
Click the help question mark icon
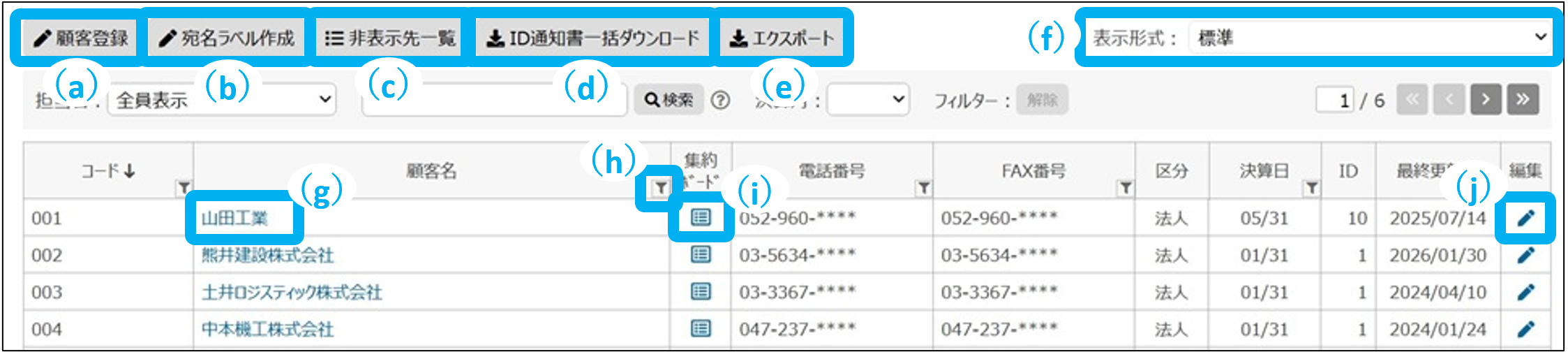click(720, 101)
